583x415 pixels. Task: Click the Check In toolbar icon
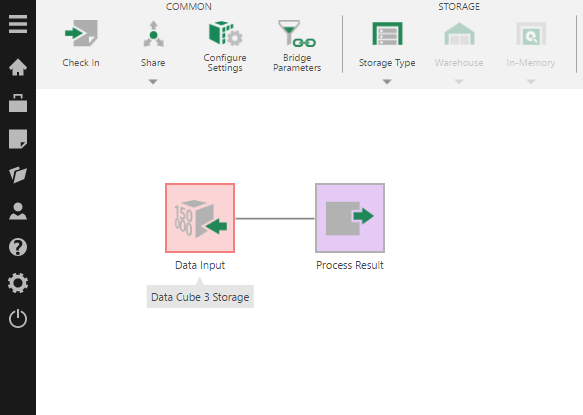(81, 33)
